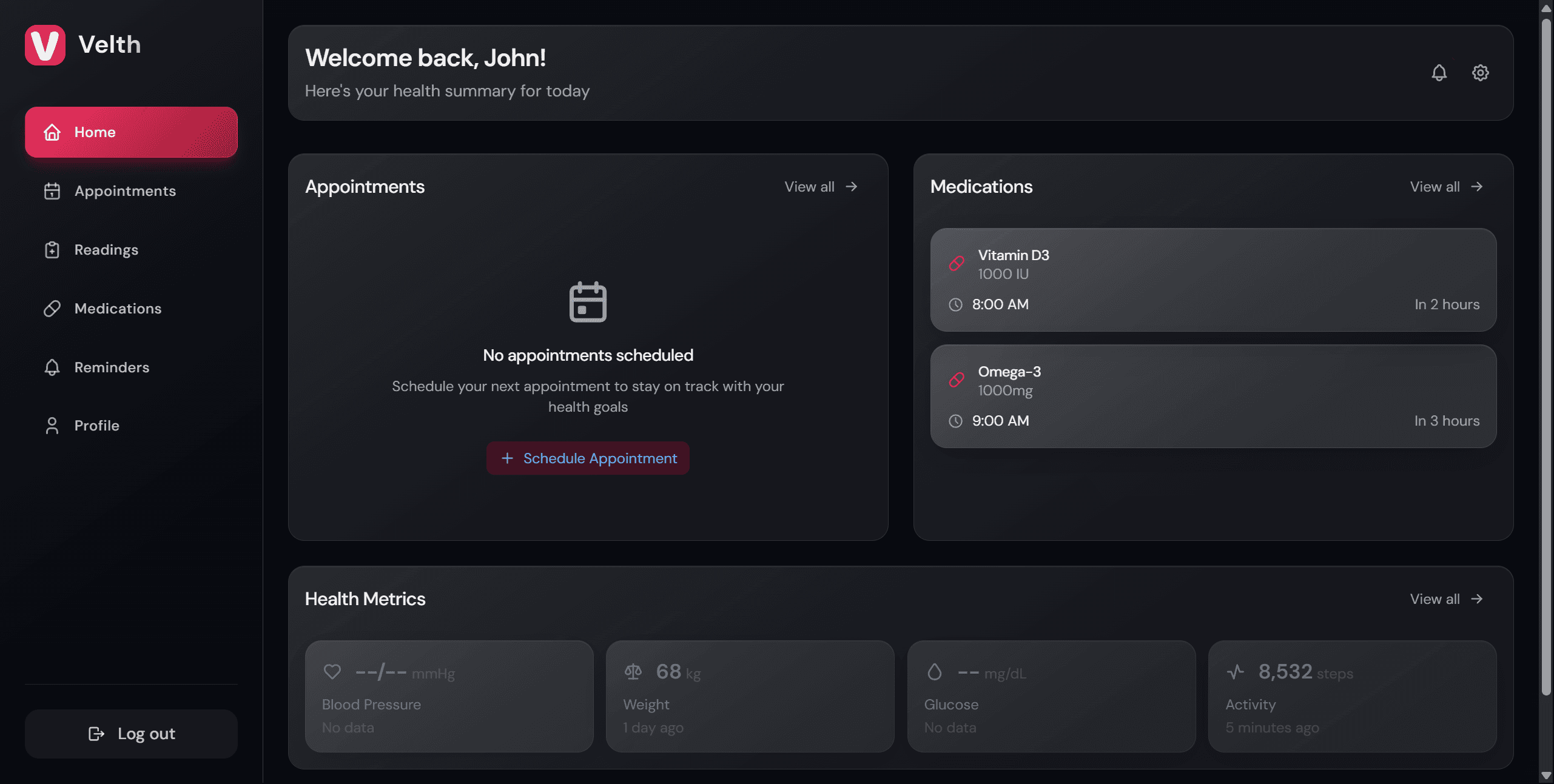View all health metrics link
Screen dimensions: 1554x784
coord(1446,599)
